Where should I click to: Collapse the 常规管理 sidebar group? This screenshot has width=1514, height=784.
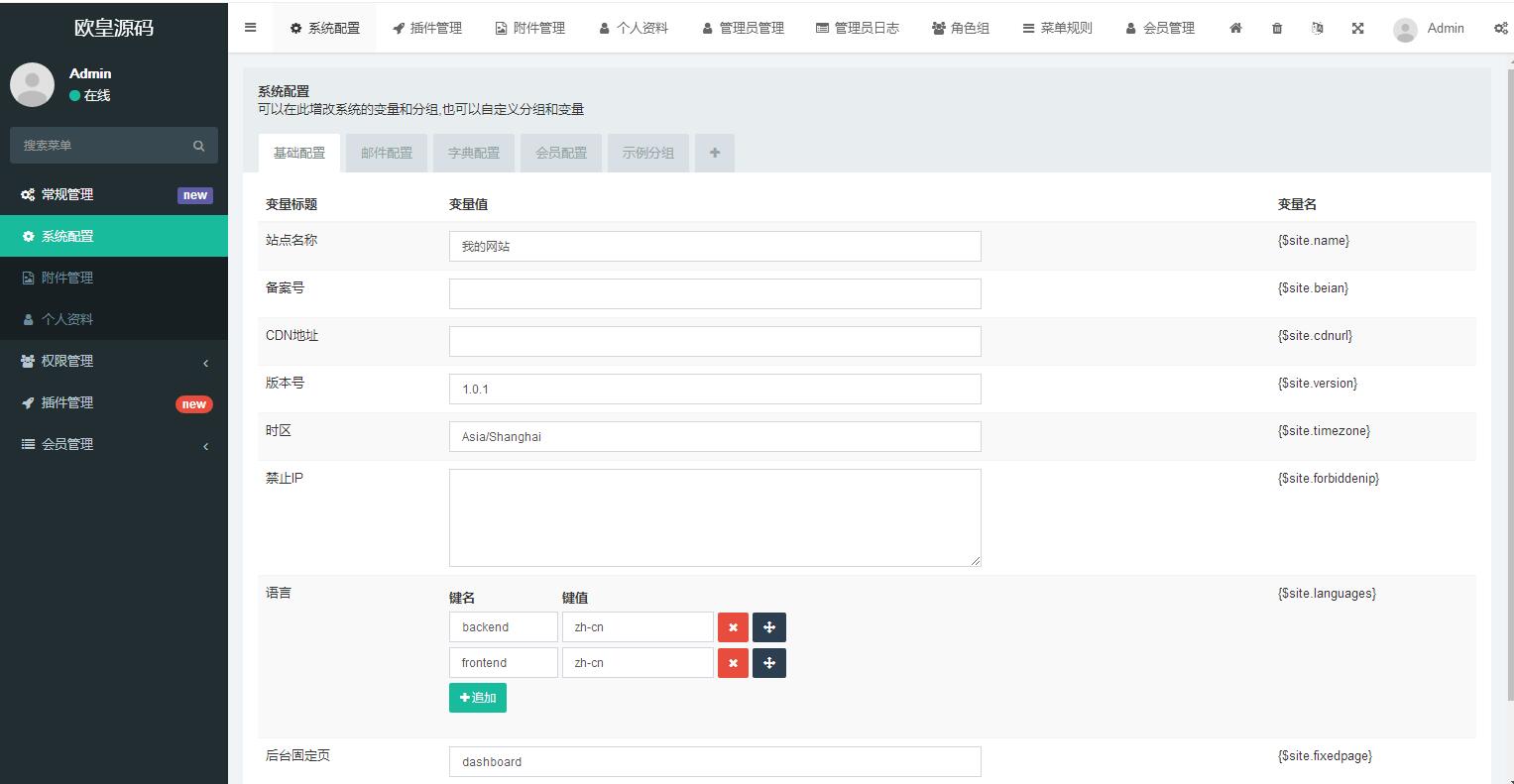[x=113, y=195]
